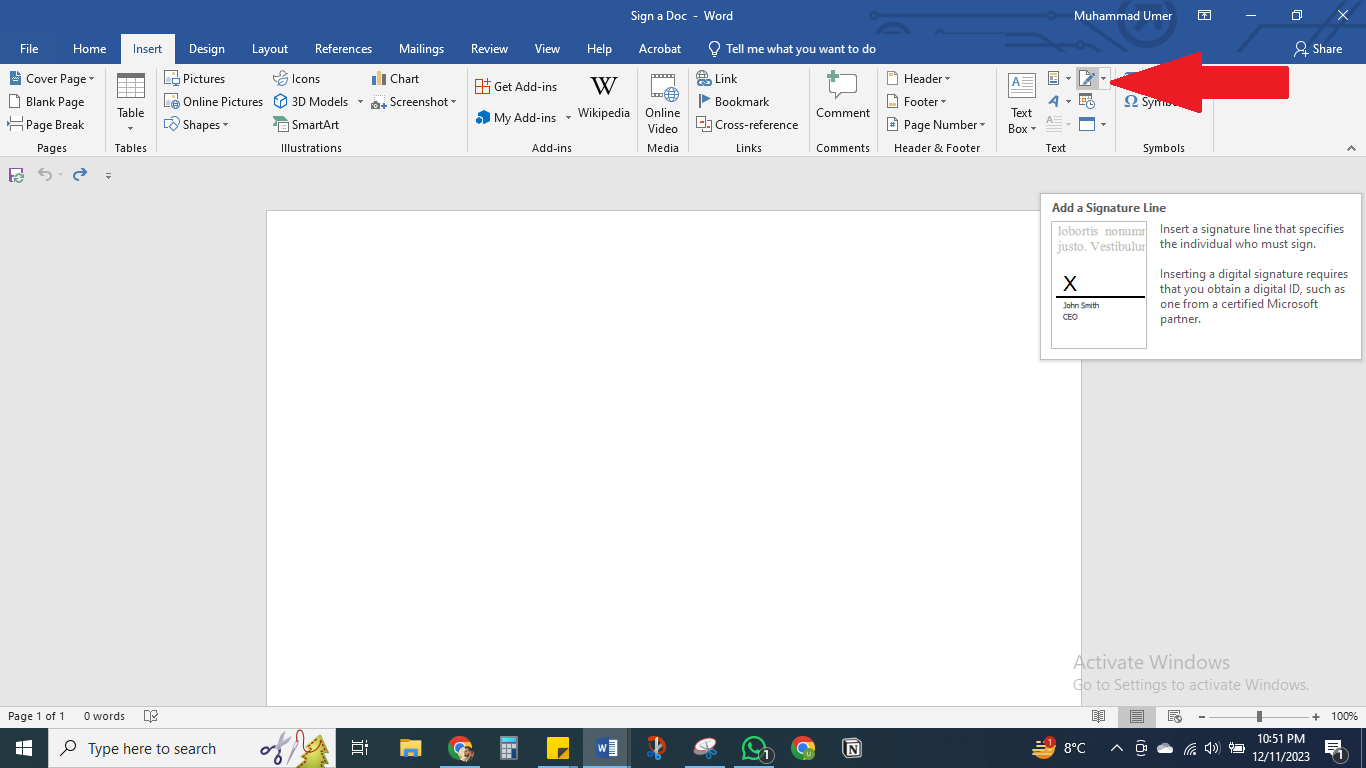
Task: Switch to the References tab
Action: (x=343, y=48)
